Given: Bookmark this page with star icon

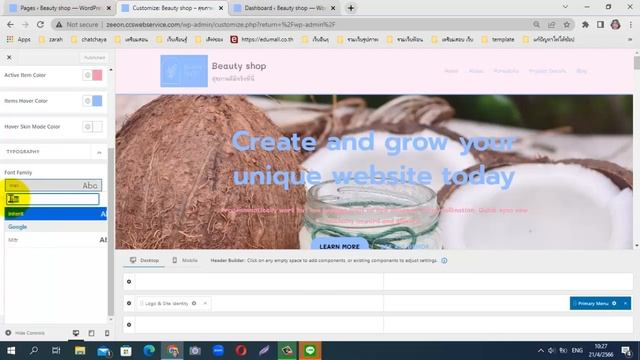Looking at the screenshot, I should coord(567,24).
